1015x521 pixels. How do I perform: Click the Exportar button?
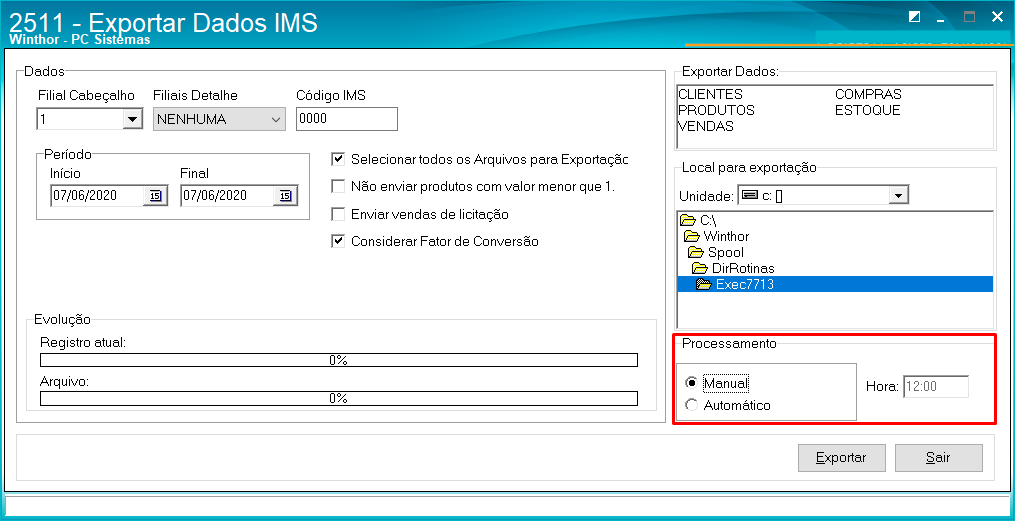pos(841,458)
